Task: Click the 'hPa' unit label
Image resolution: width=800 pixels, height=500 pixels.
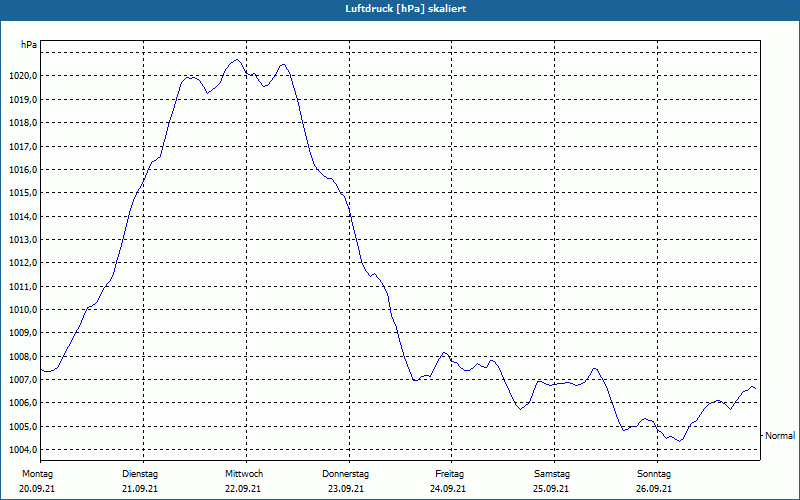Action: [29, 45]
